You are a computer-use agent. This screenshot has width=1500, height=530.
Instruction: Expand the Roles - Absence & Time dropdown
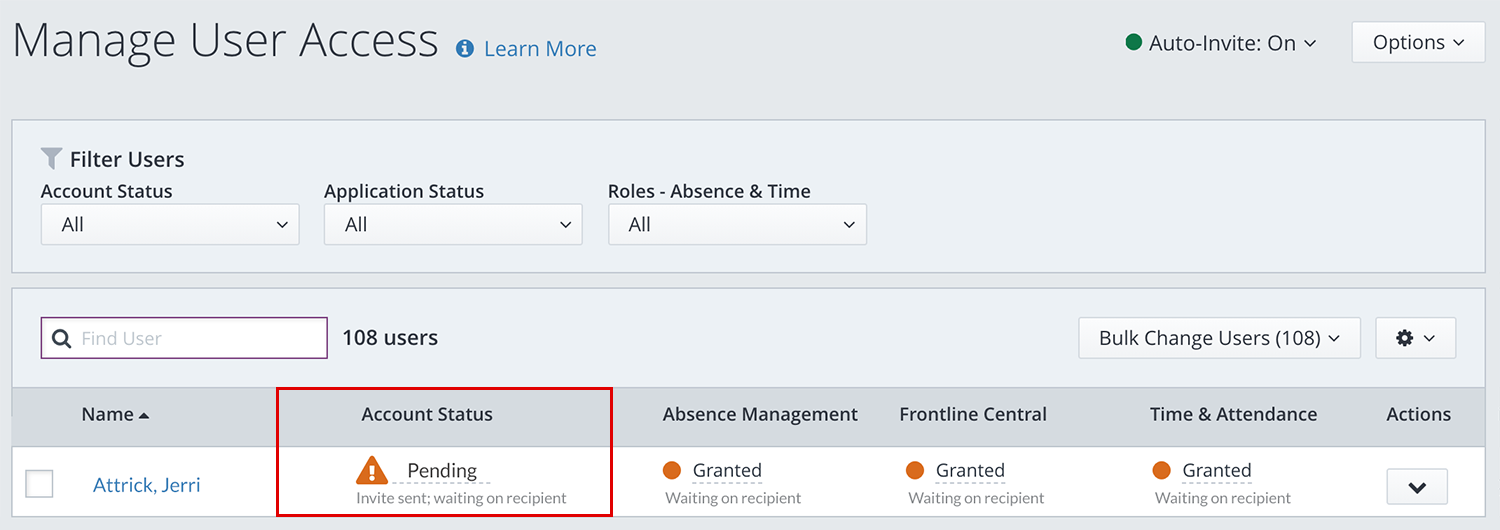pos(737,225)
